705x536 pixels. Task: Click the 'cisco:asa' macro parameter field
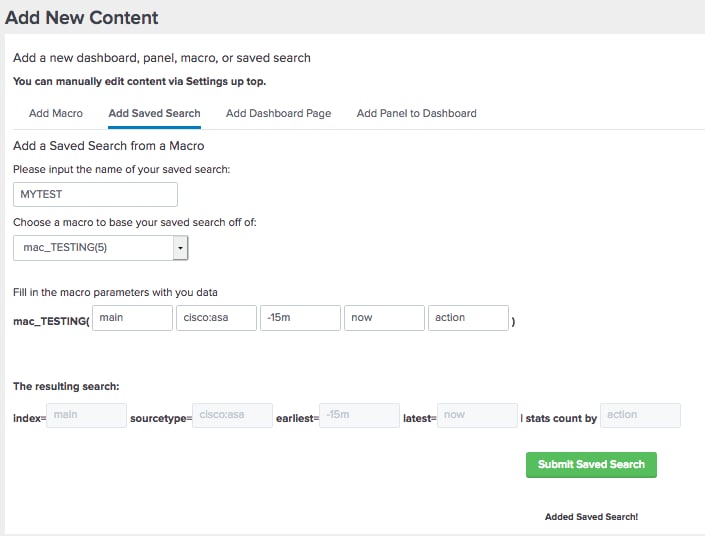(x=216, y=318)
